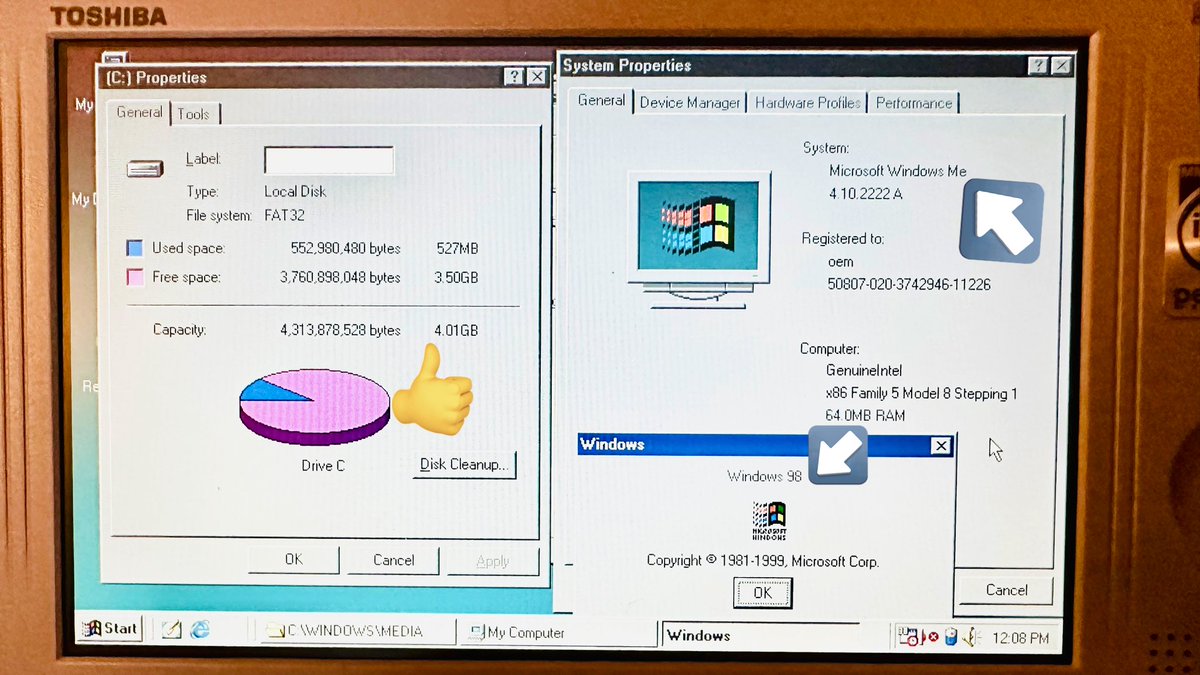Click the Show Desktop Quick Launch icon
Image resolution: width=1200 pixels, height=675 pixels.
pos(170,629)
